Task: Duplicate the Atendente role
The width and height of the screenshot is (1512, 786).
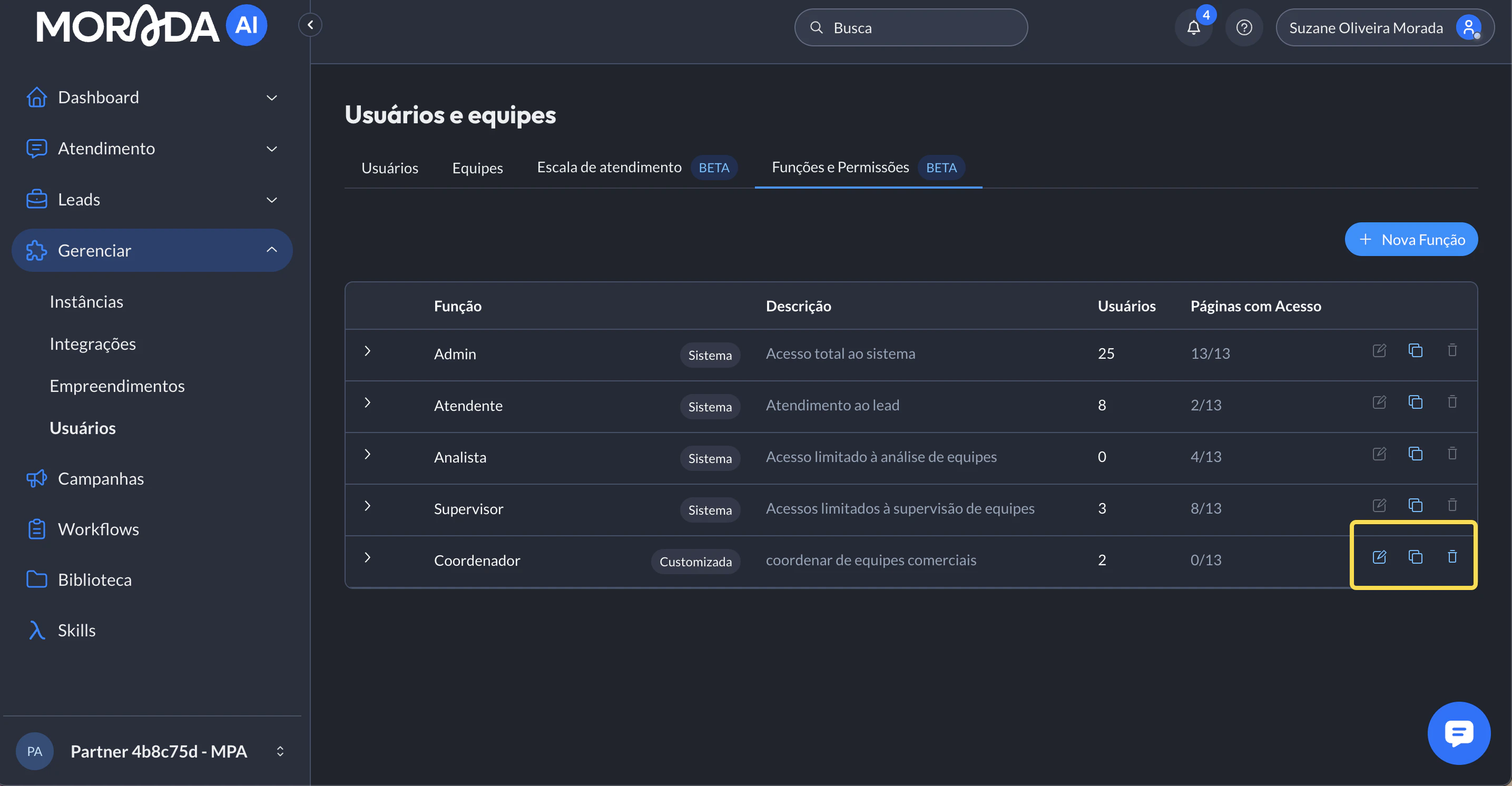Action: (x=1415, y=402)
